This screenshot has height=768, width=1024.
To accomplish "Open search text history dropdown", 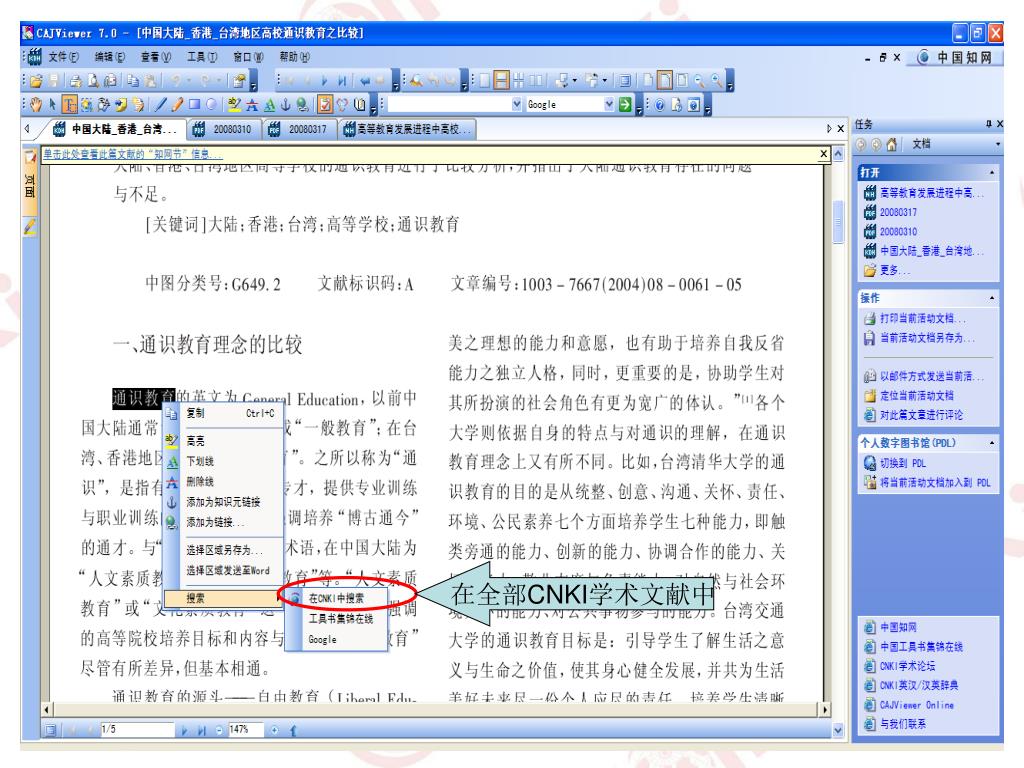I will coord(517,104).
